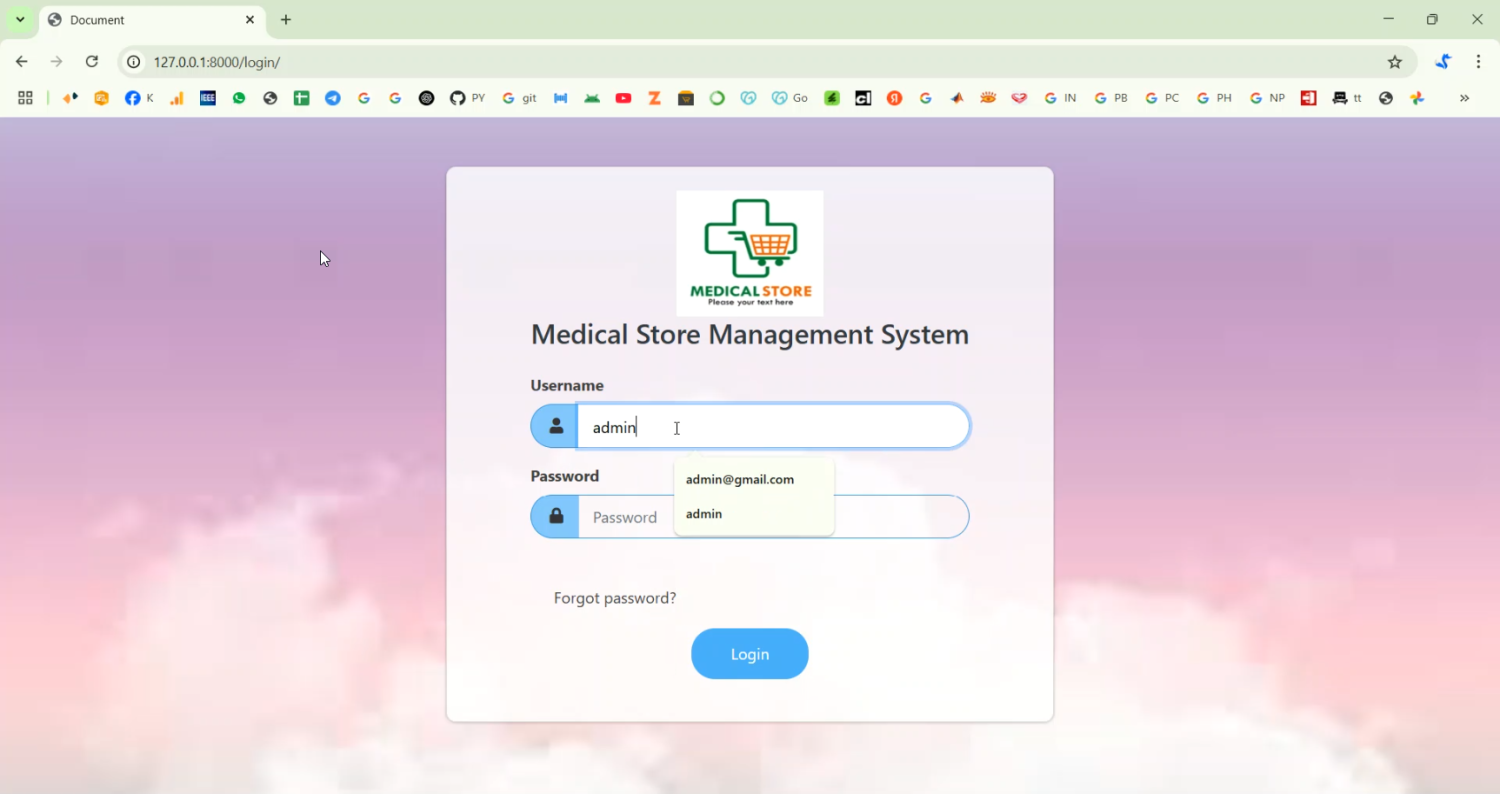Open the YouTube bookmark
Screen dimensions: 1500x794
[623, 98]
